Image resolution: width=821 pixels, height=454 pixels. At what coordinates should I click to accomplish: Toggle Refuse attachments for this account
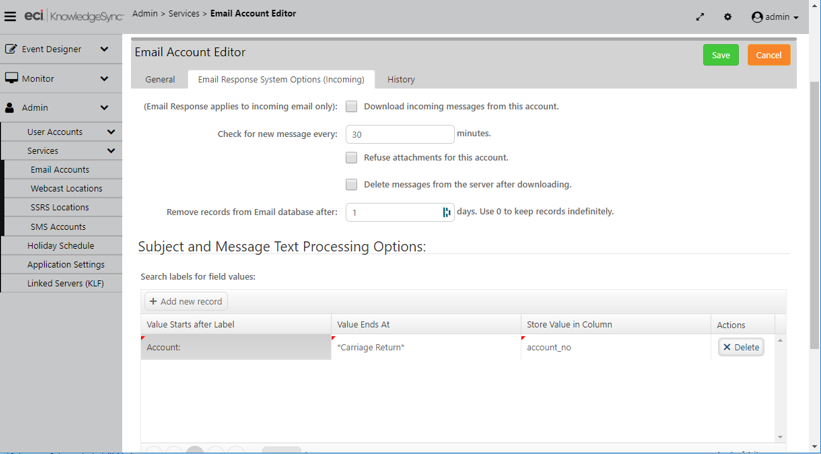351,158
